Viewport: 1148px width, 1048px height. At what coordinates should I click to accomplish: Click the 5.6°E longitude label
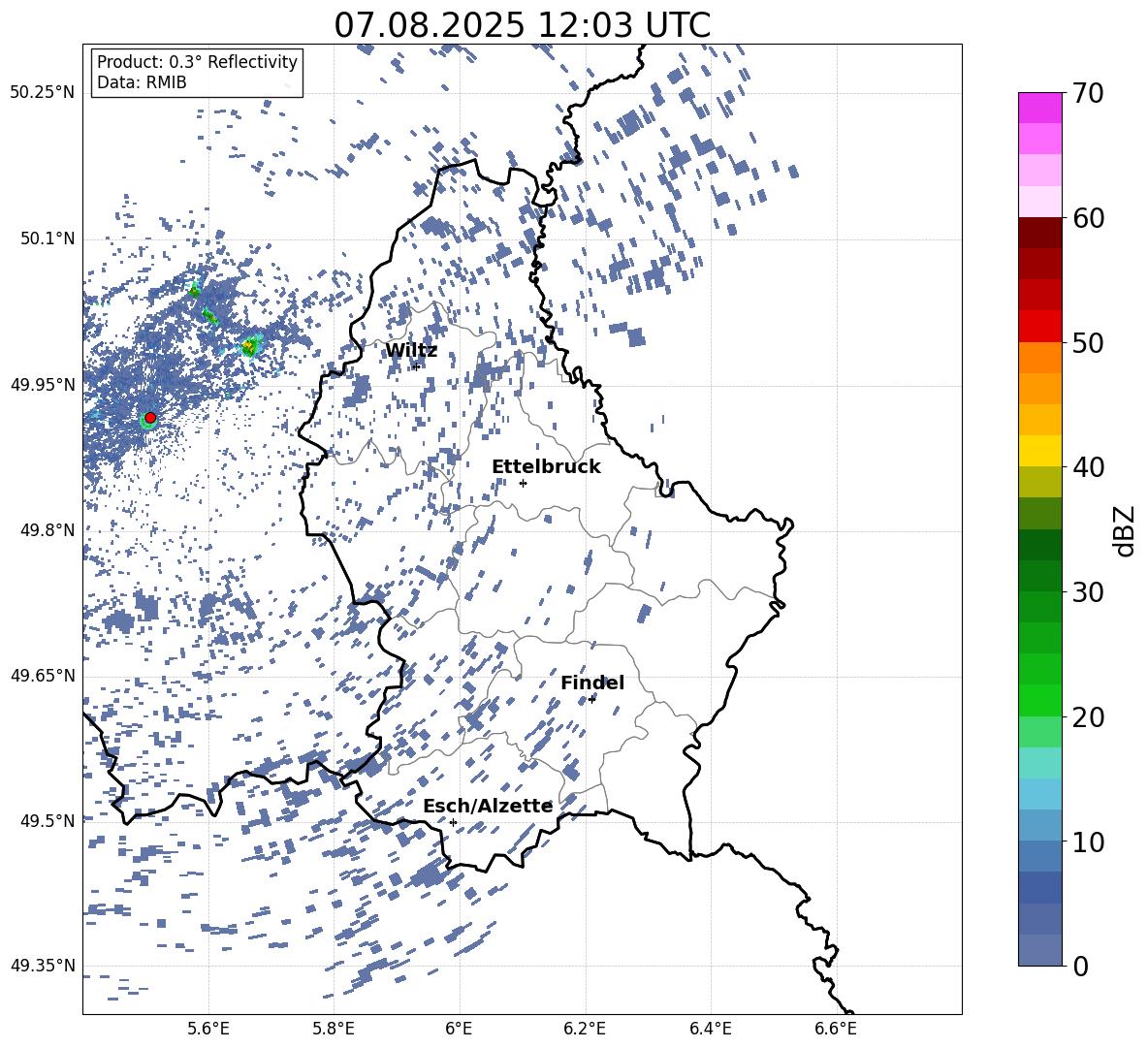[208, 1029]
